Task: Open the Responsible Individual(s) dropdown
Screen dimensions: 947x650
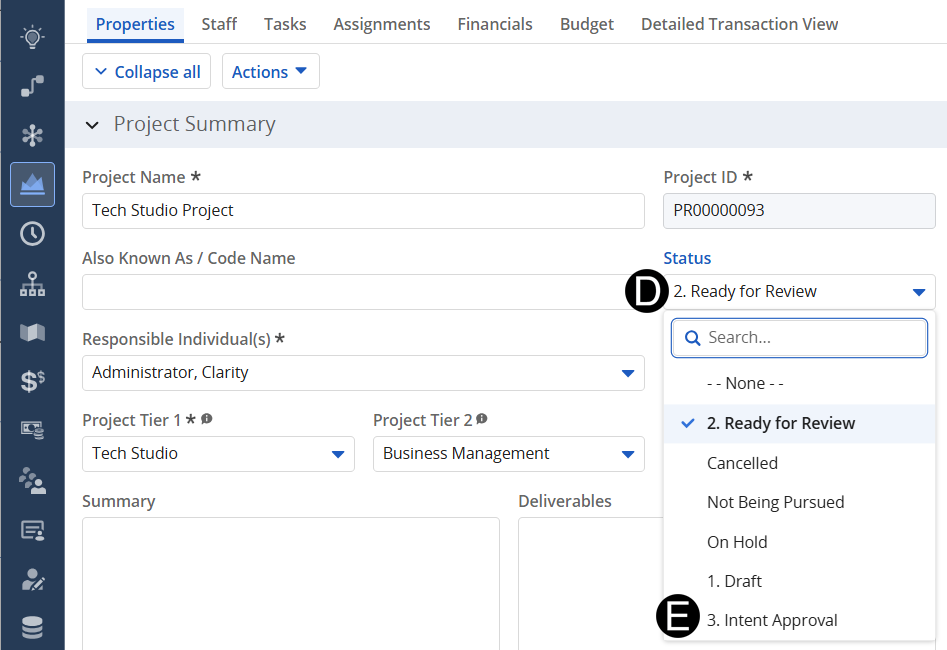Action: 627,374
